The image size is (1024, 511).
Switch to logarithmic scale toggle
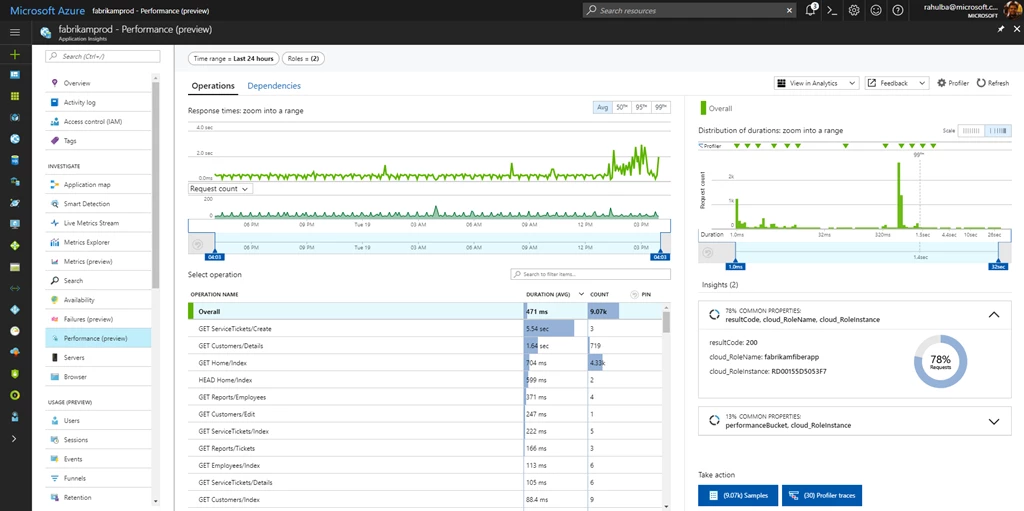coord(997,131)
